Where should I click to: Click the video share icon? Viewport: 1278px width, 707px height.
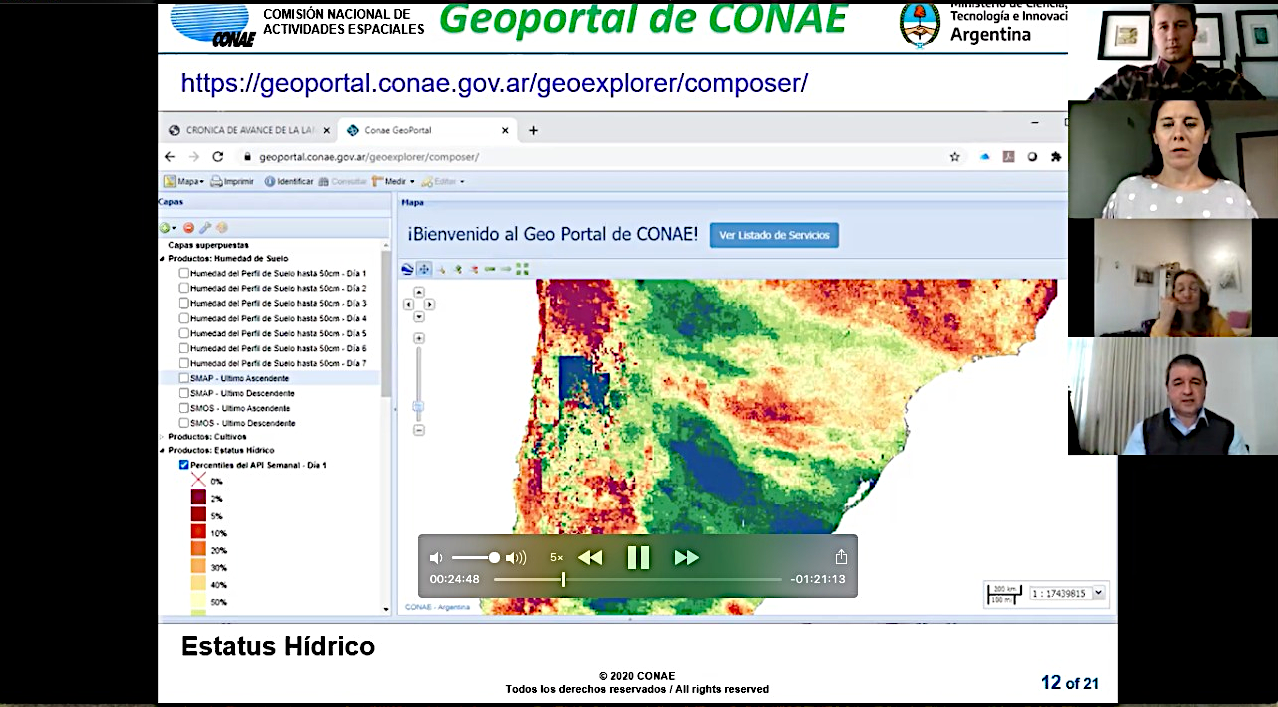pyautogui.click(x=841, y=557)
